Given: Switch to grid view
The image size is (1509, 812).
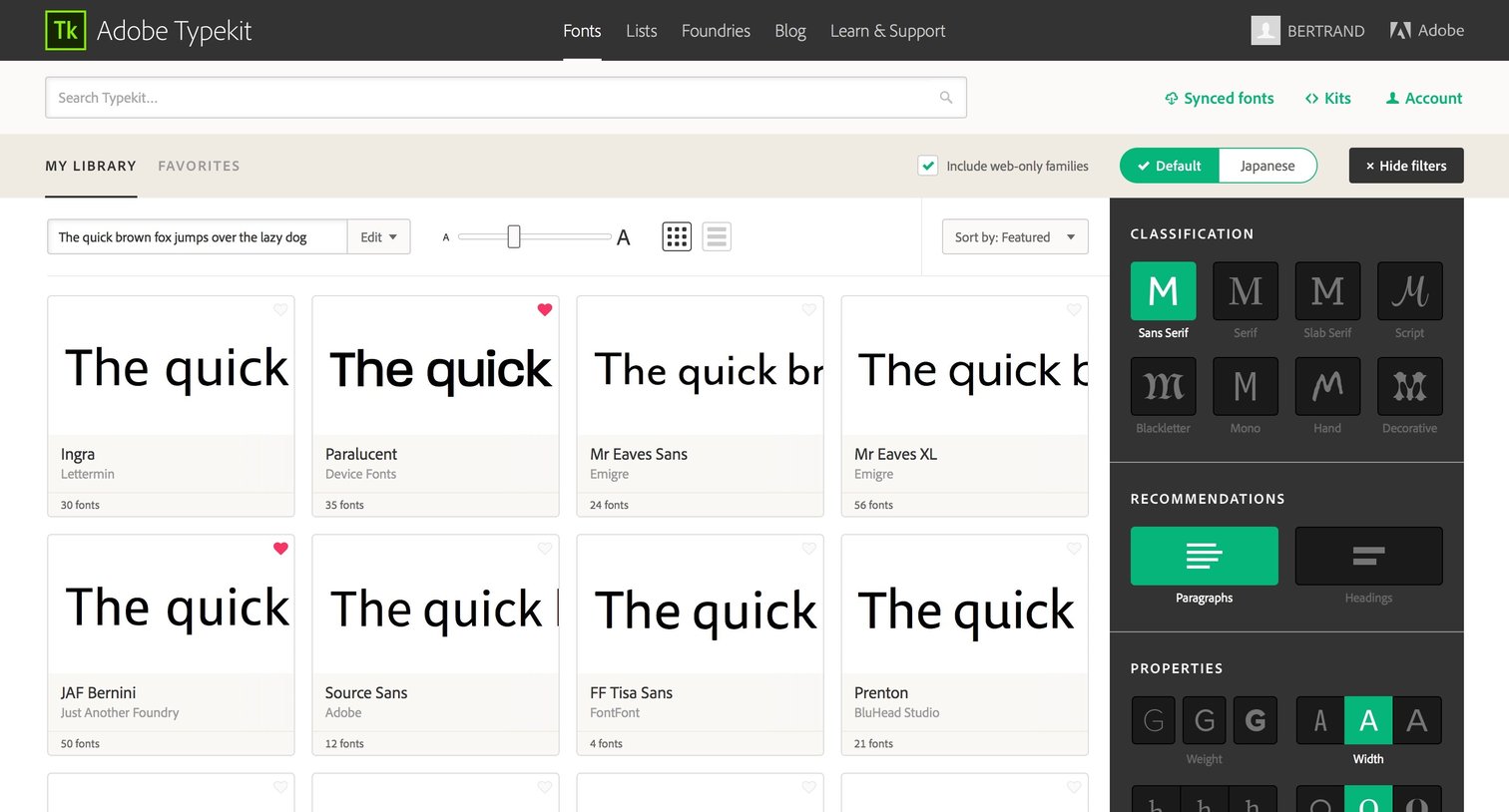Looking at the screenshot, I should click(677, 236).
